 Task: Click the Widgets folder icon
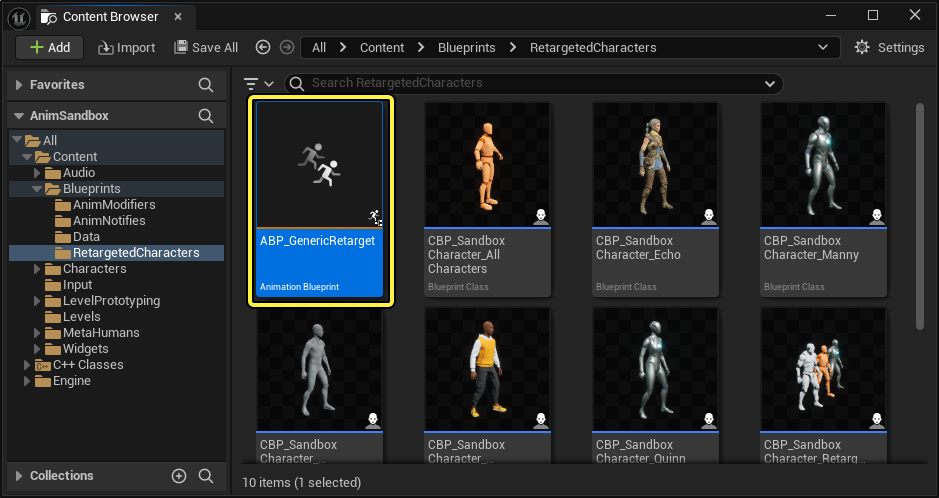(53, 349)
